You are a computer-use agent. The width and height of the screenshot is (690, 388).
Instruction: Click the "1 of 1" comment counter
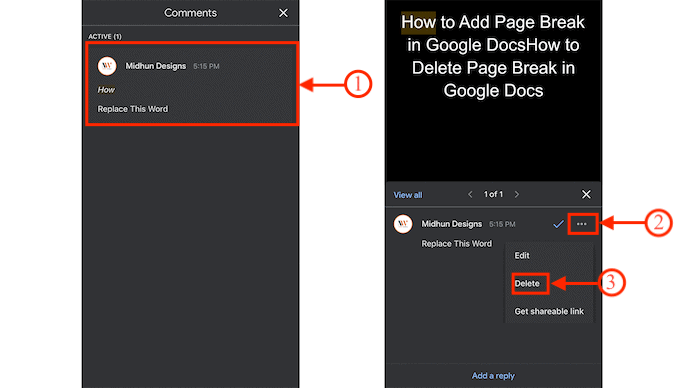(493, 194)
